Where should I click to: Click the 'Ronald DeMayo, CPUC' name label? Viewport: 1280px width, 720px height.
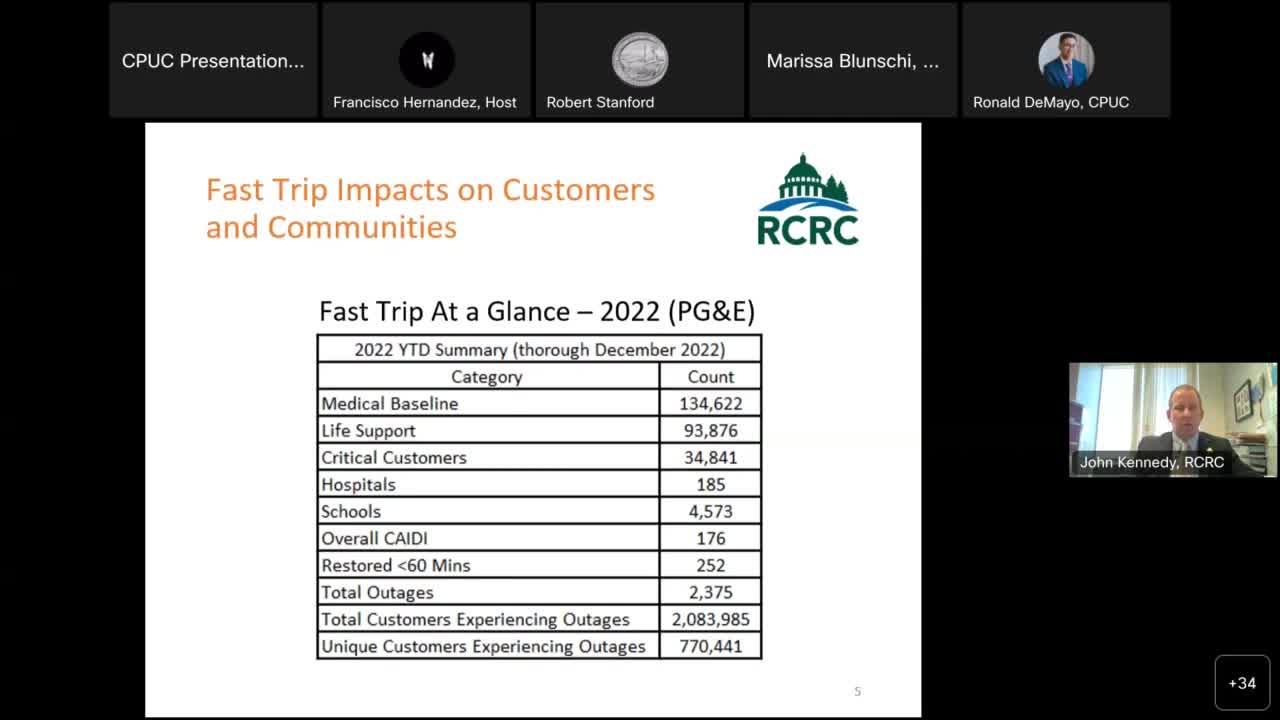click(1051, 102)
